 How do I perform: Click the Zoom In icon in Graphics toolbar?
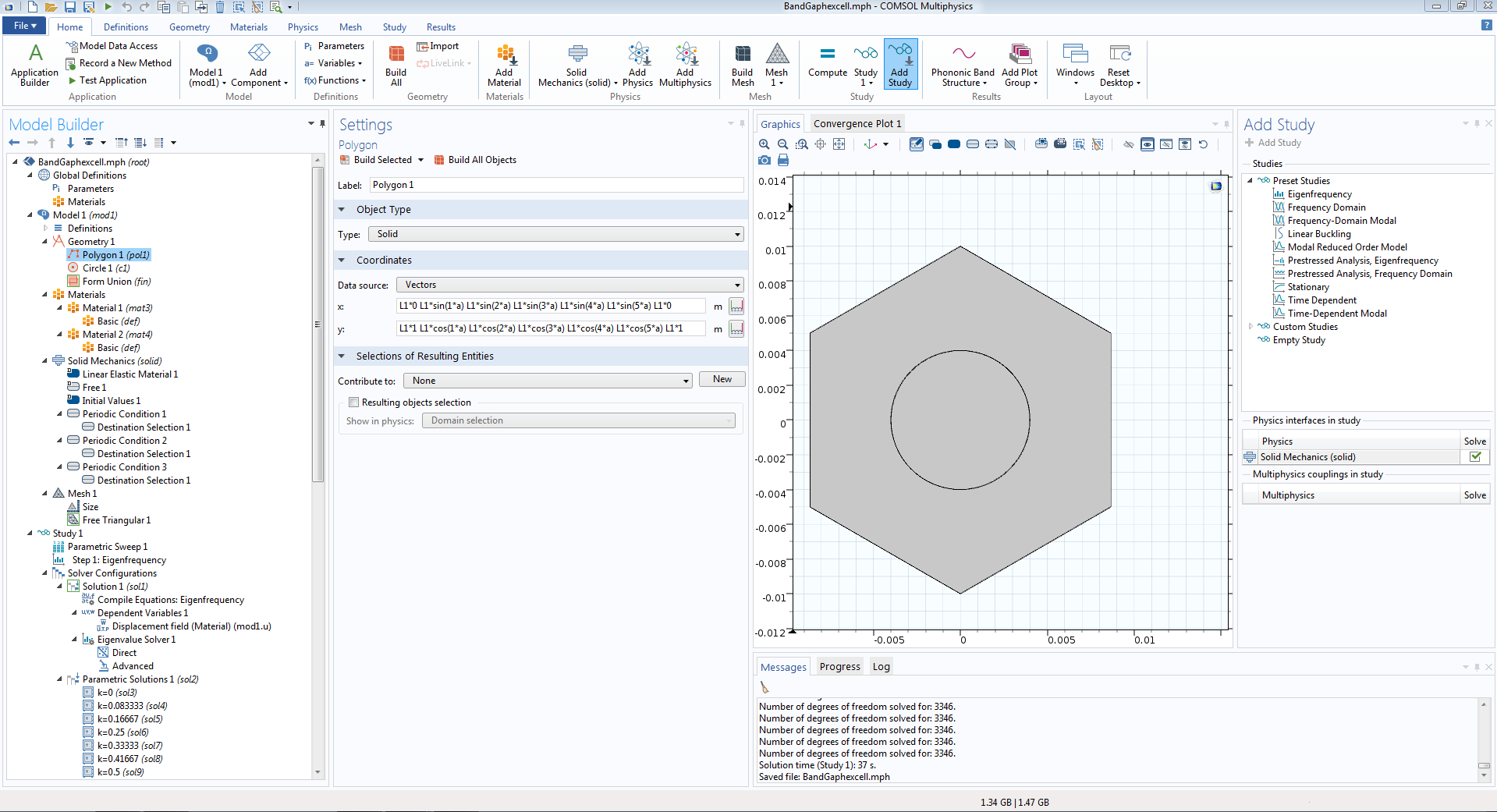click(x=764, y=144)
